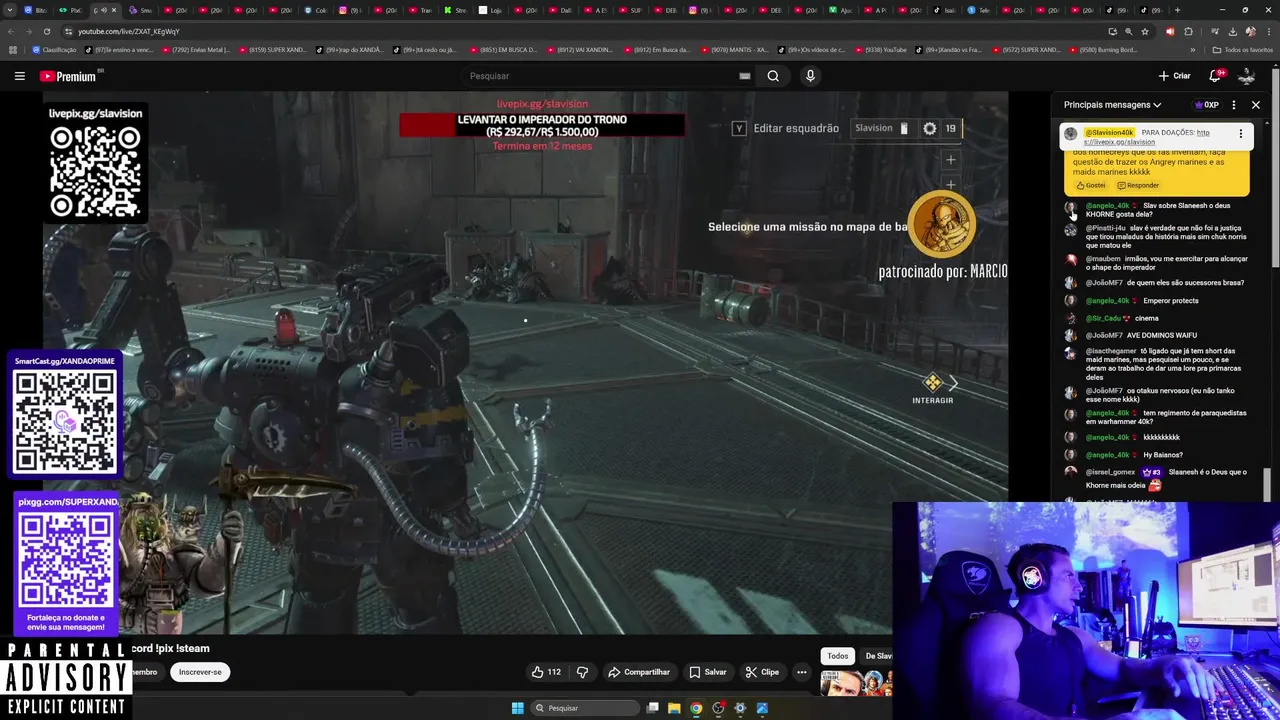Select the Todos filter chip

(x=838, y=656)
